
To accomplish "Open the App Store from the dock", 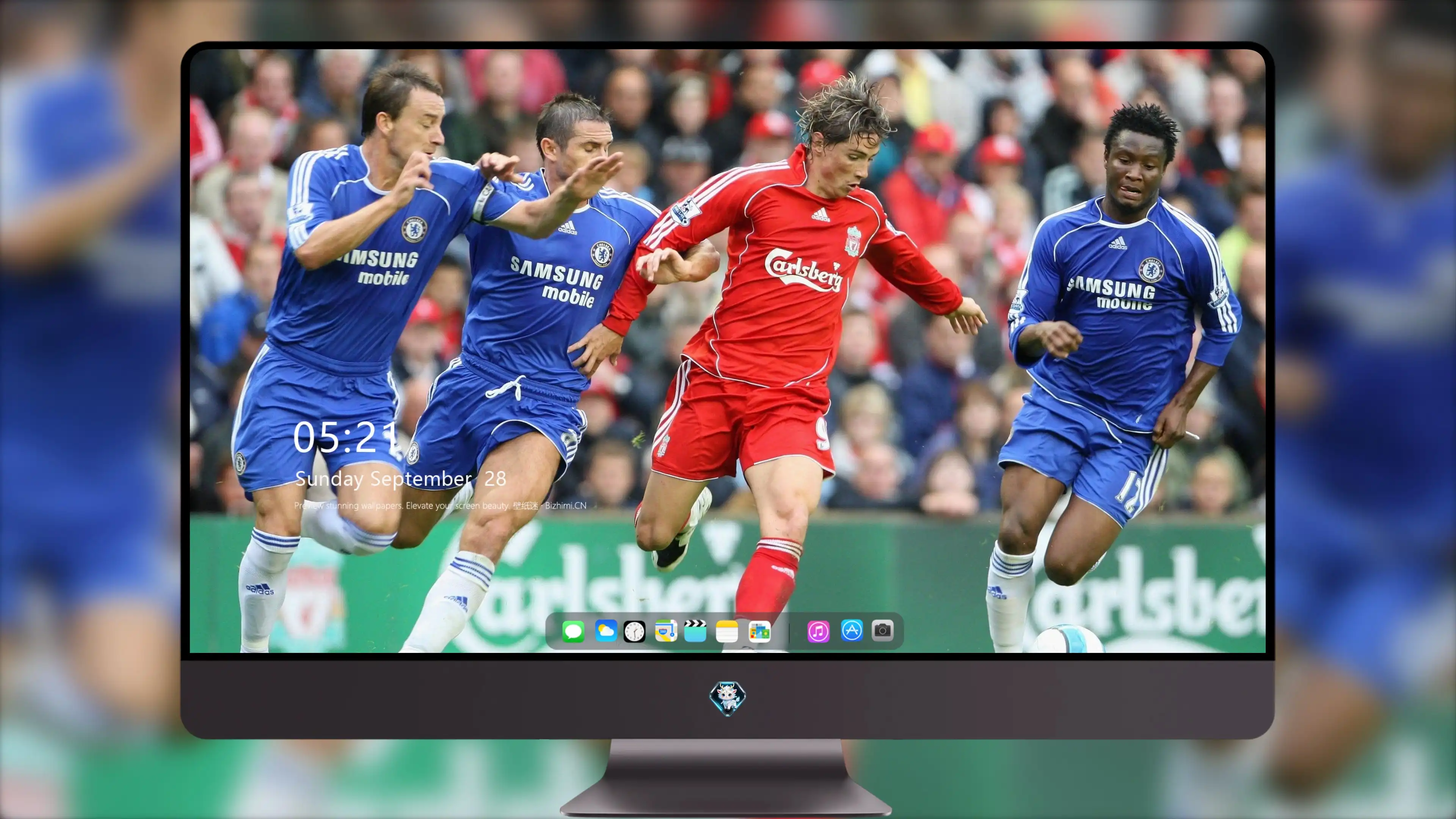I will click(851, 630).
